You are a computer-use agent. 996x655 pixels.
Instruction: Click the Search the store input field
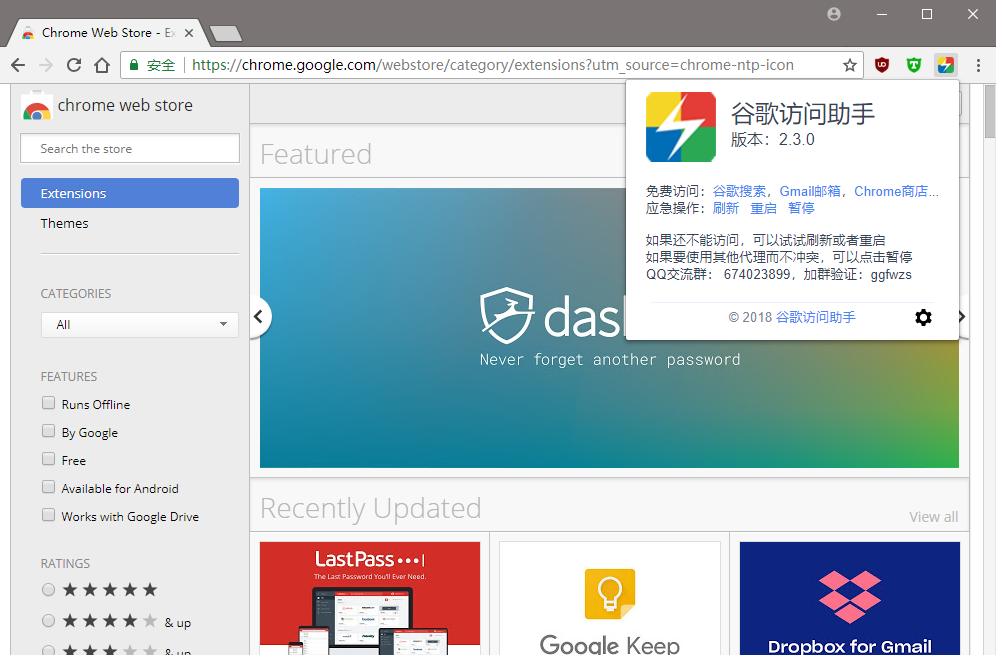(x=130, y=149)
